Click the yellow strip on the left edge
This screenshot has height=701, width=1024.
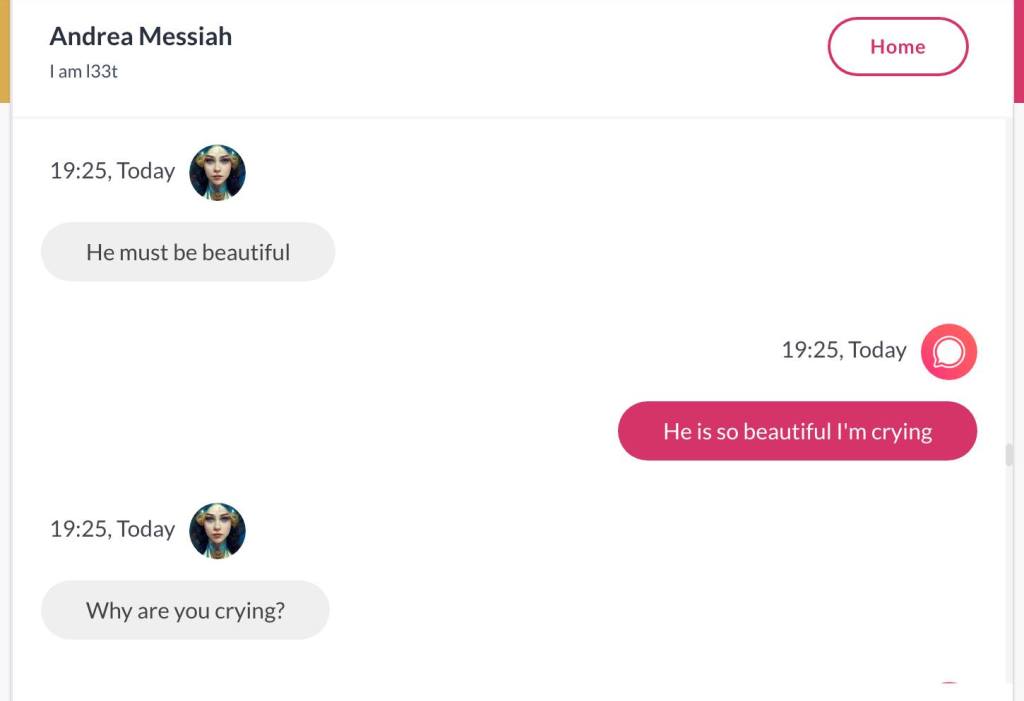pyautogui.click(x=4, y=50)
